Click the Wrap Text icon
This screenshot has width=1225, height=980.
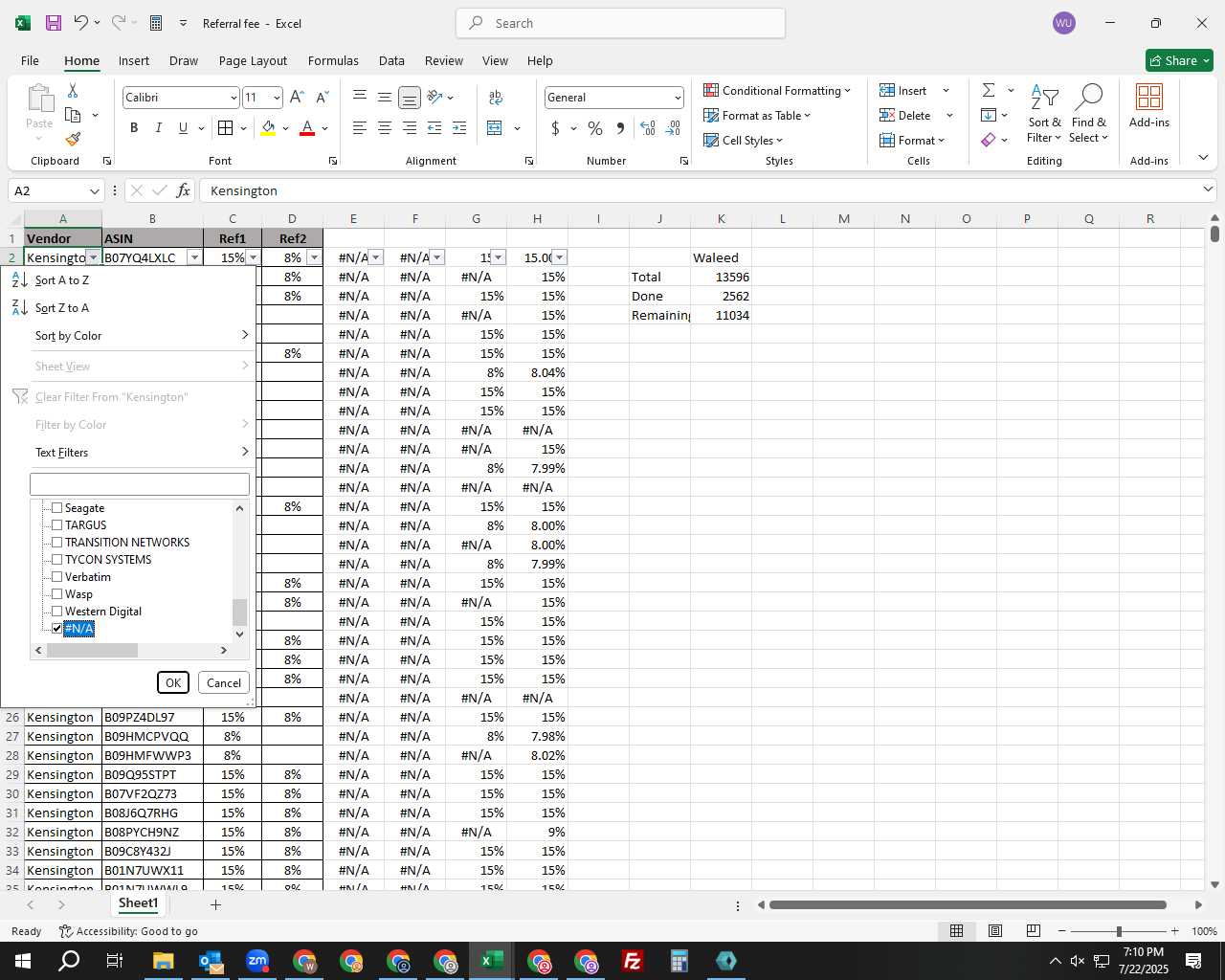tap(496, 98)
